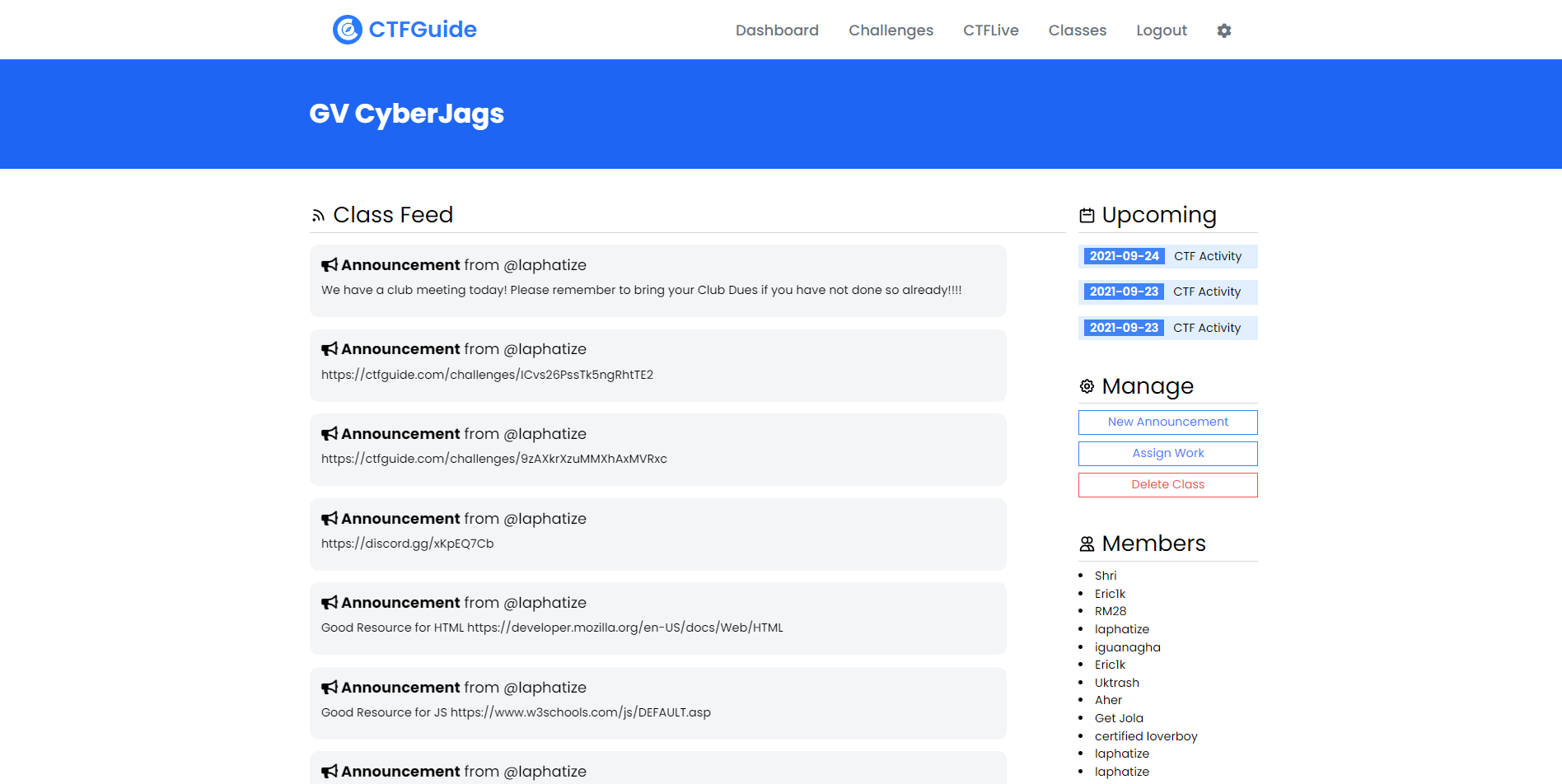Create a New Announcement
This screenshot has height=784, width=1562.
(x=1167, y=422)
